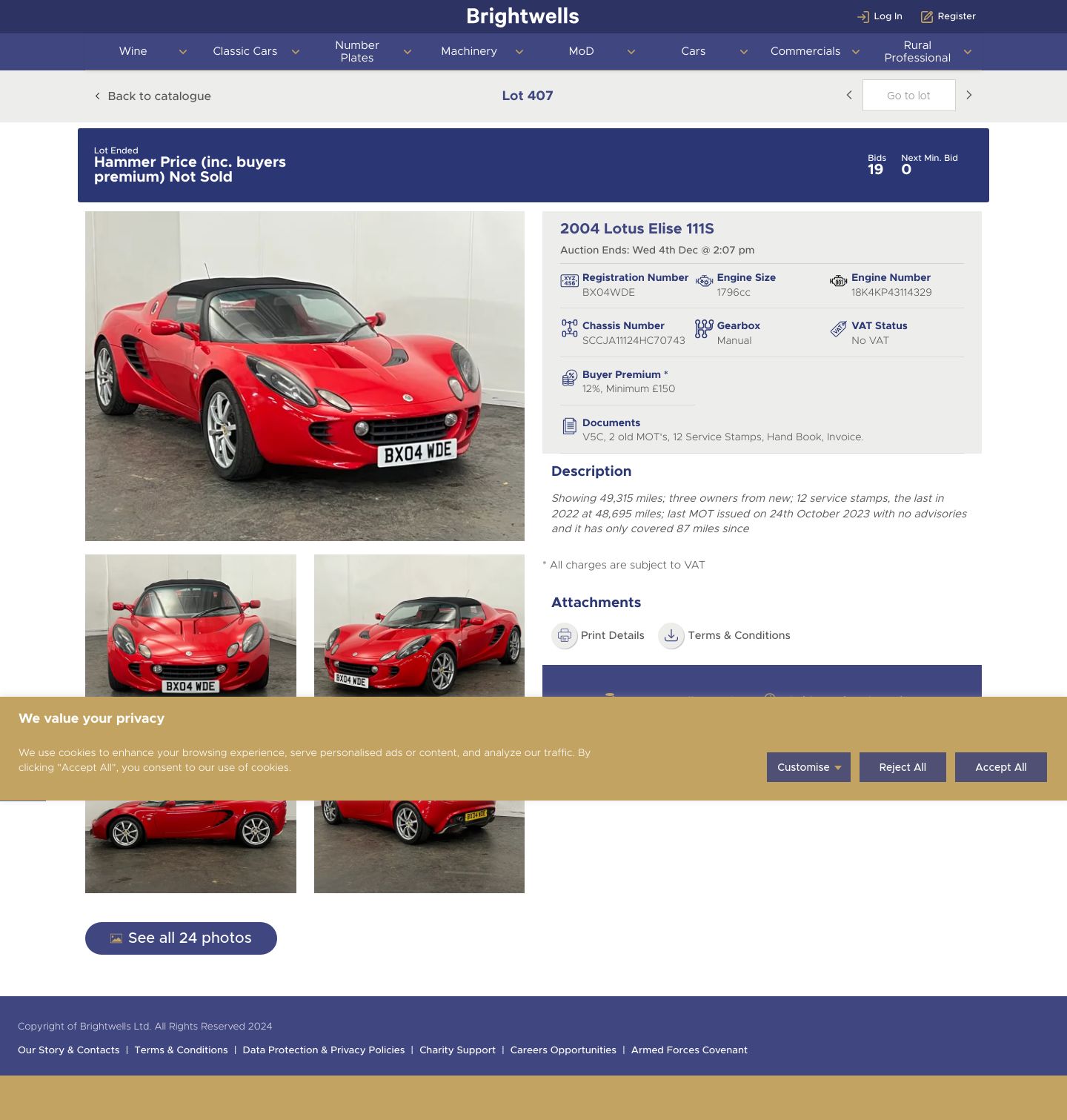Click the Log In arrow icon
This screenshot has width=1067, height=1120.
tap(862, 16)
